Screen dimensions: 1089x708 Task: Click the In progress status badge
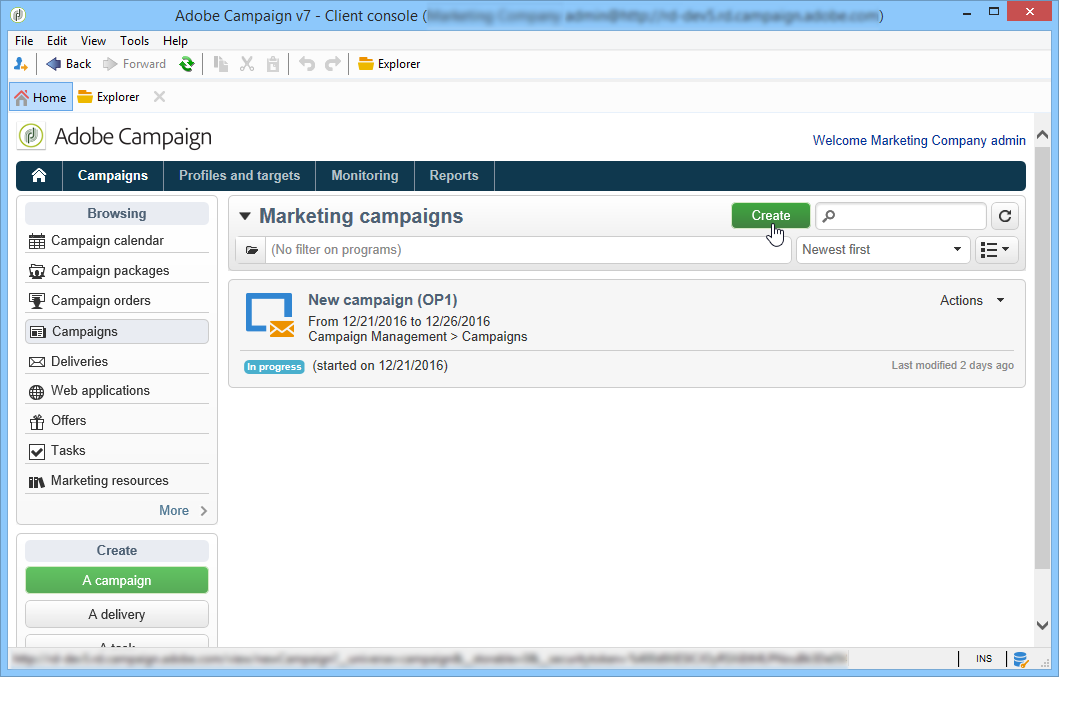click(274, 367)
